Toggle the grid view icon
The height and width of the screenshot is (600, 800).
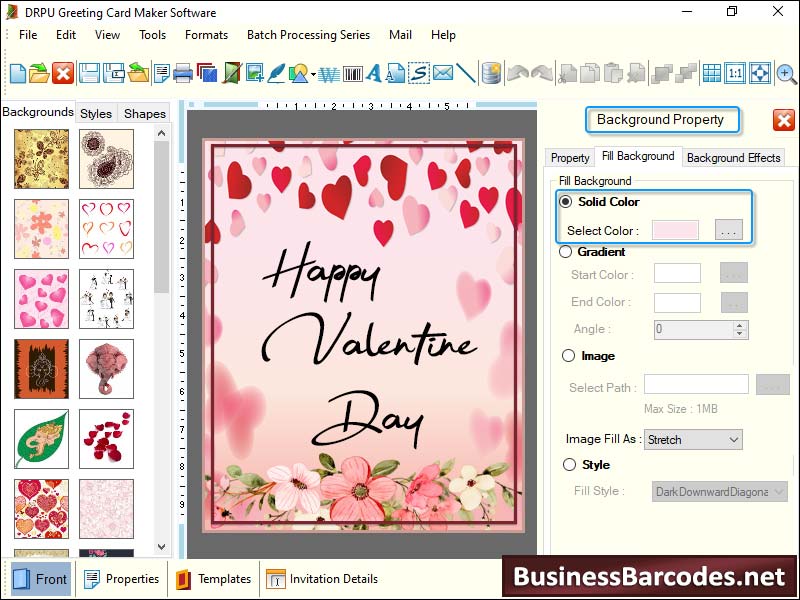tap(711, 73)
